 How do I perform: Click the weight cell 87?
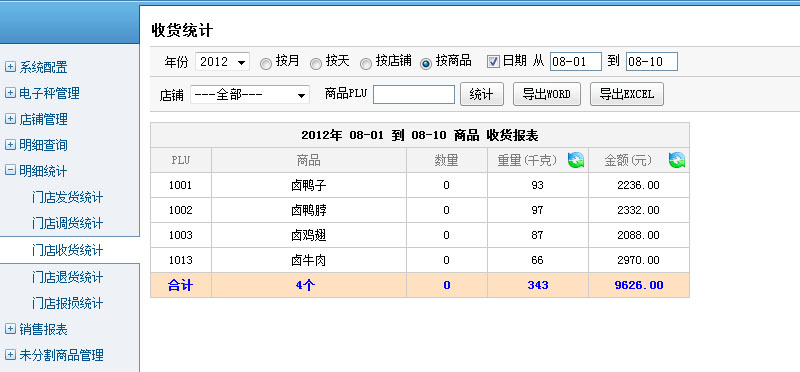(x=538, y=235)
